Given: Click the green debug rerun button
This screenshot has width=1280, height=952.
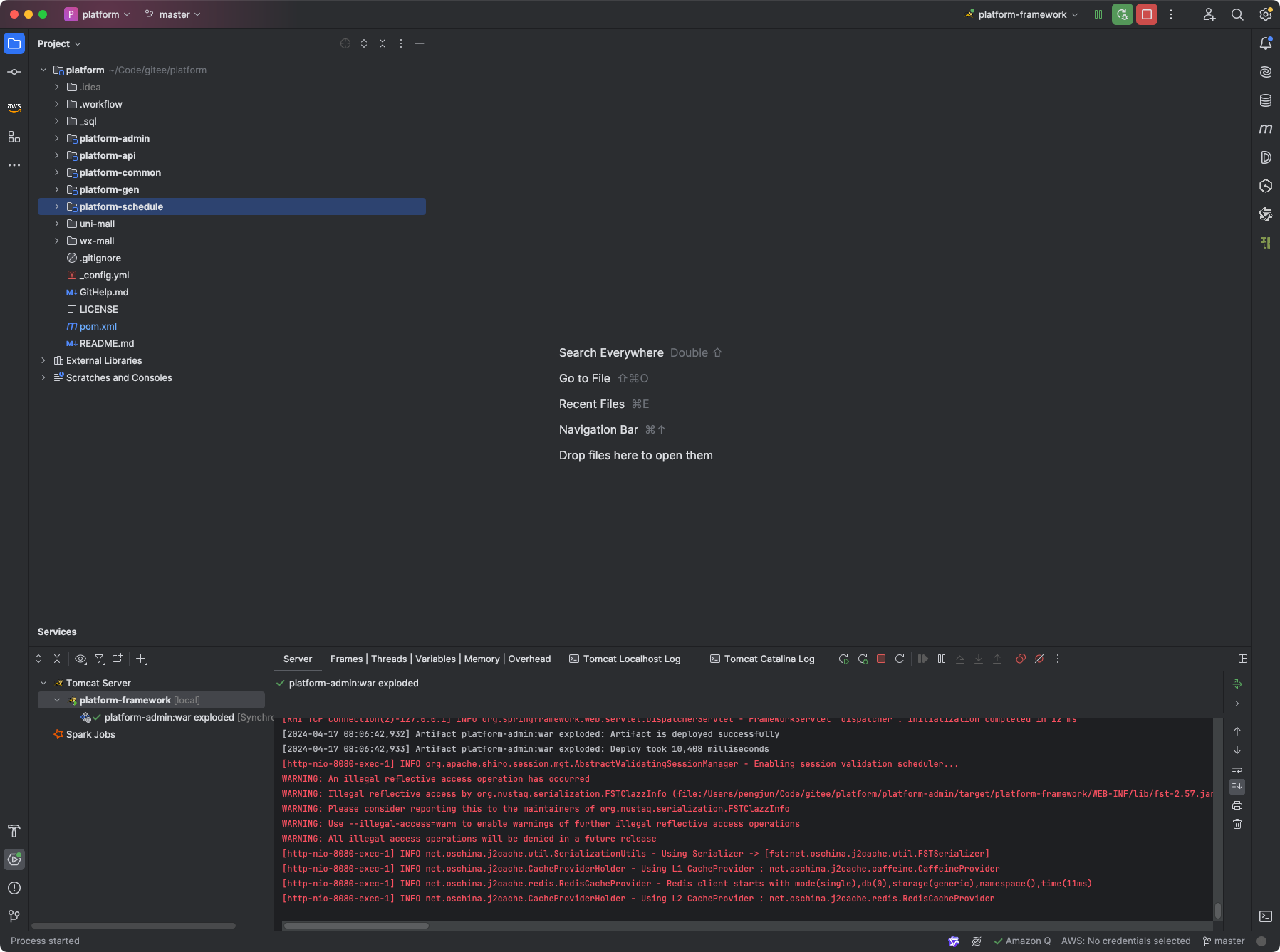Looking at the screenshot, I should [1123, 14].
